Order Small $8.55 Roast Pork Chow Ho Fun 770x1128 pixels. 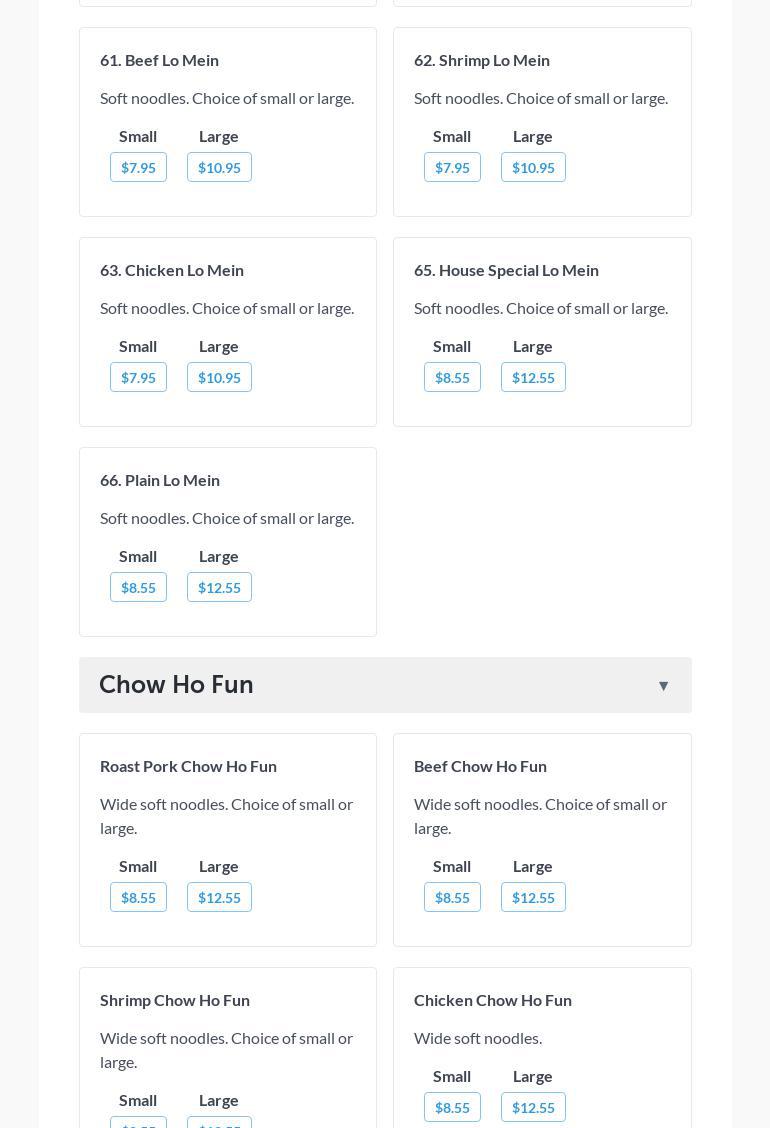138,898
